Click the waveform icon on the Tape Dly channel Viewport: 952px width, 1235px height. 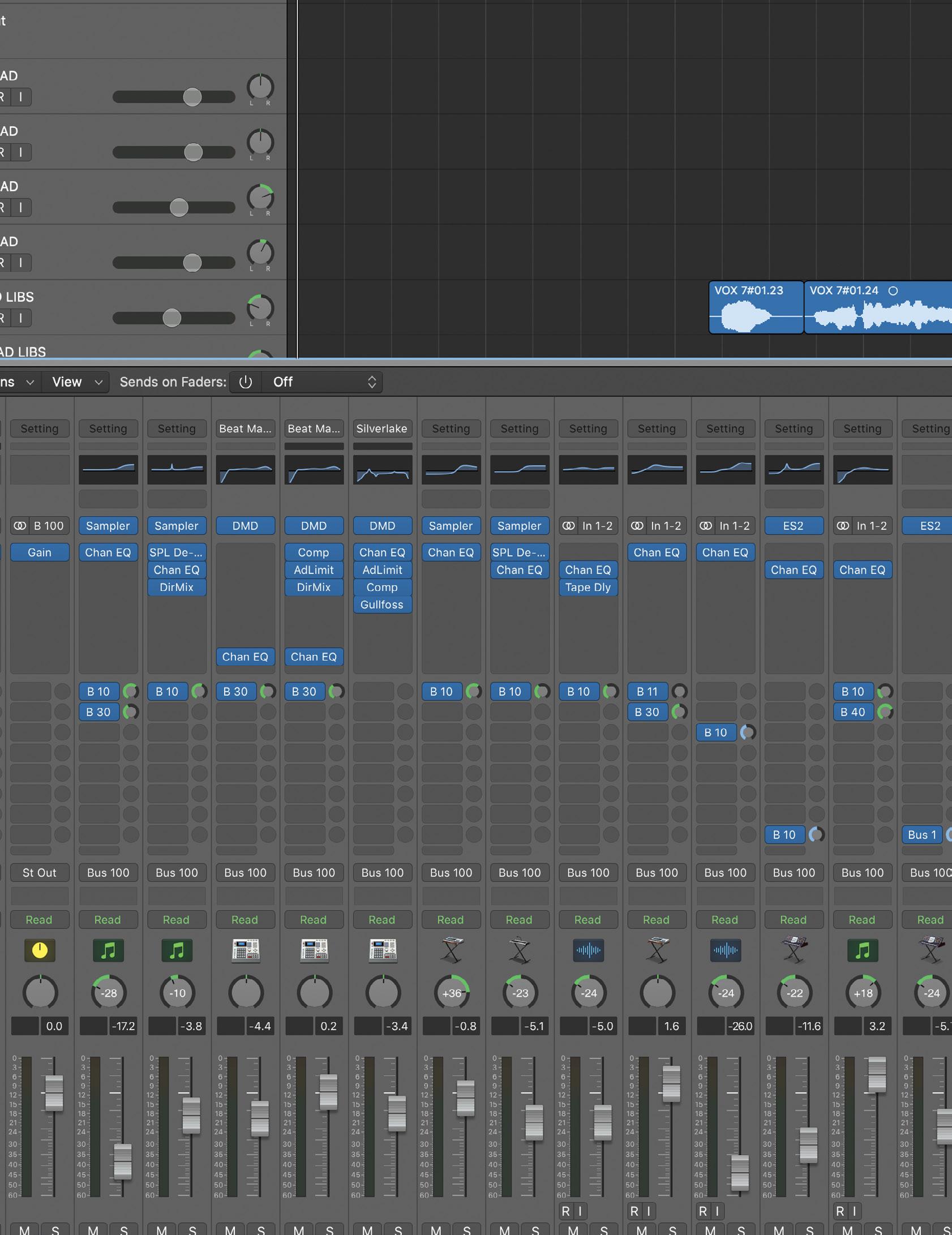click(x=588, y=950)
